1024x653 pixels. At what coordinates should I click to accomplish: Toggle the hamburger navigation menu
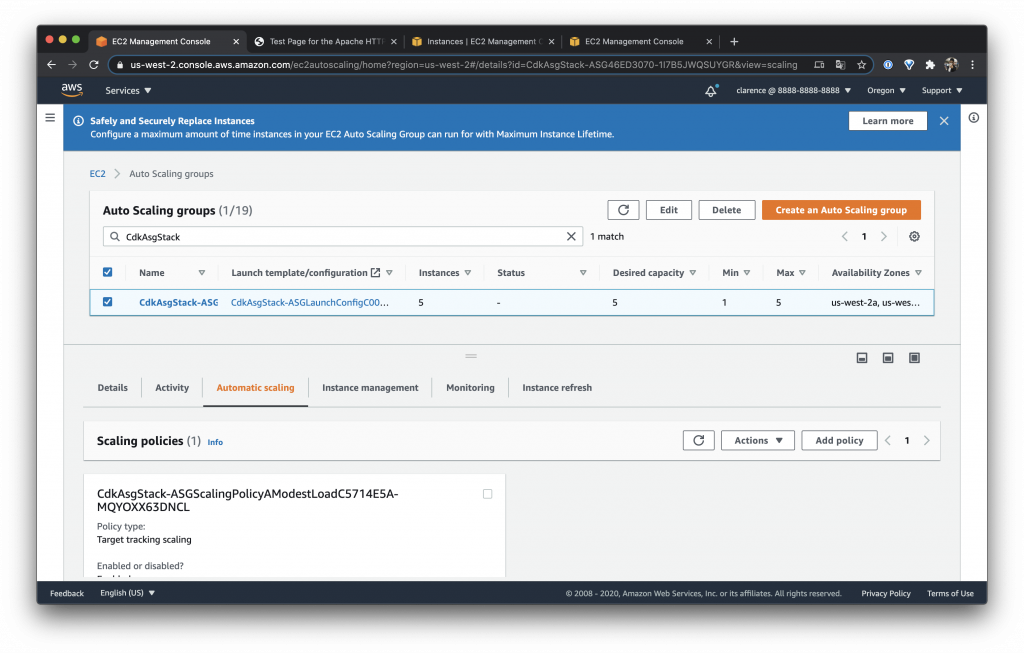coord(50,118)
